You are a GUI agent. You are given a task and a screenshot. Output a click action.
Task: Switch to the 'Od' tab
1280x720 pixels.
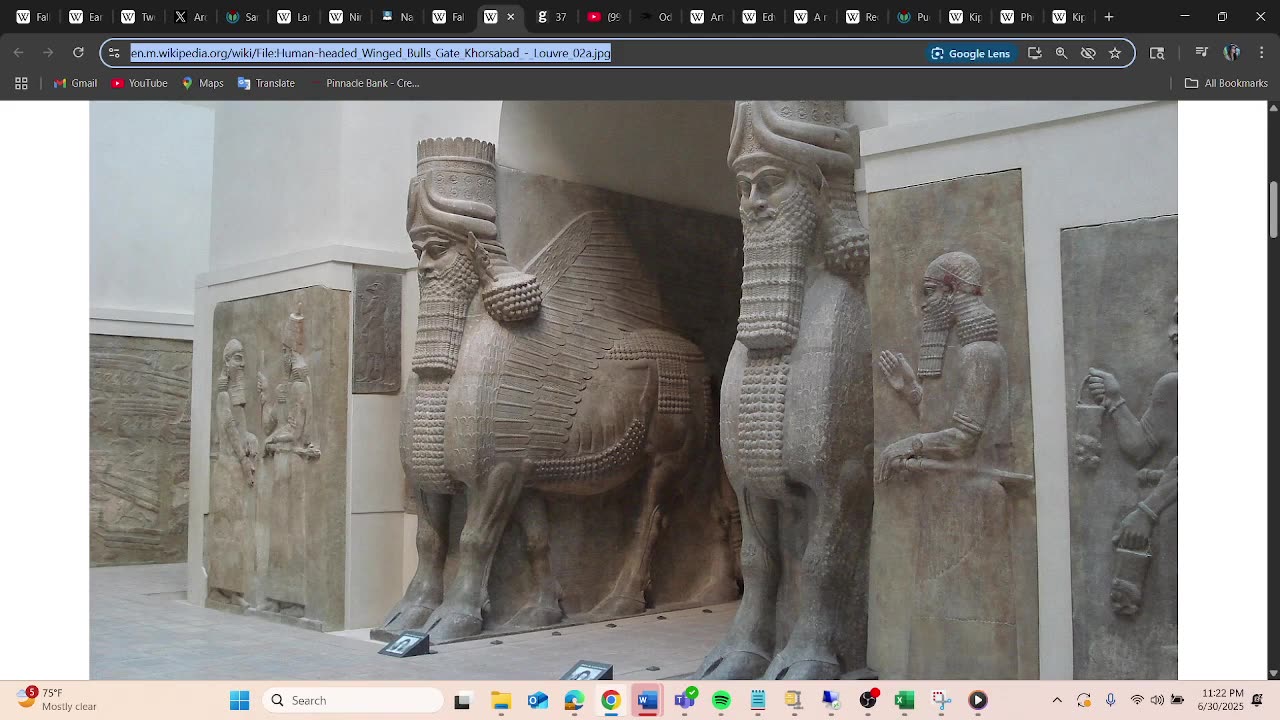[x=656, y=17]
